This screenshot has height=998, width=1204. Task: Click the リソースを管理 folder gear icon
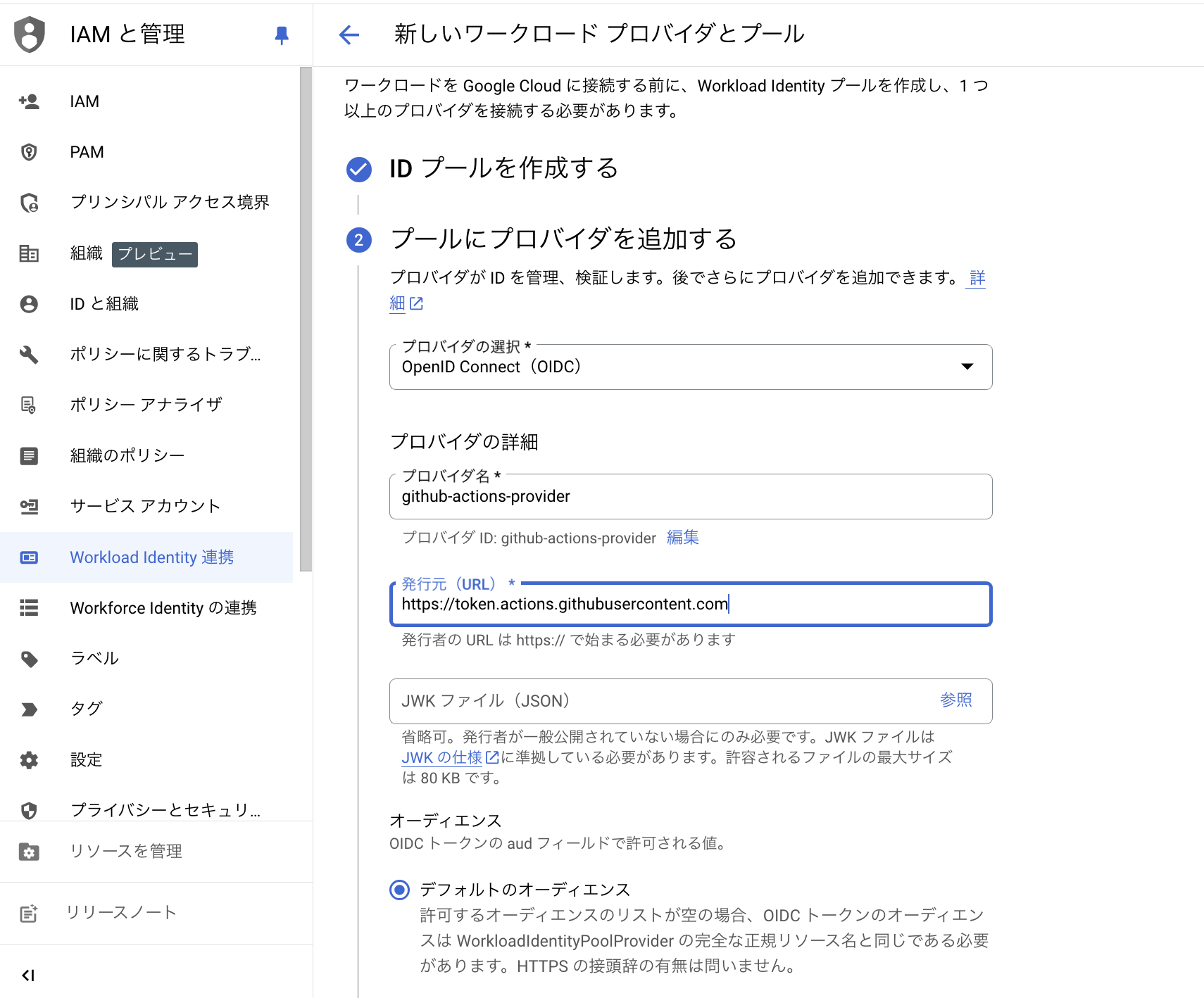(29, 852)
